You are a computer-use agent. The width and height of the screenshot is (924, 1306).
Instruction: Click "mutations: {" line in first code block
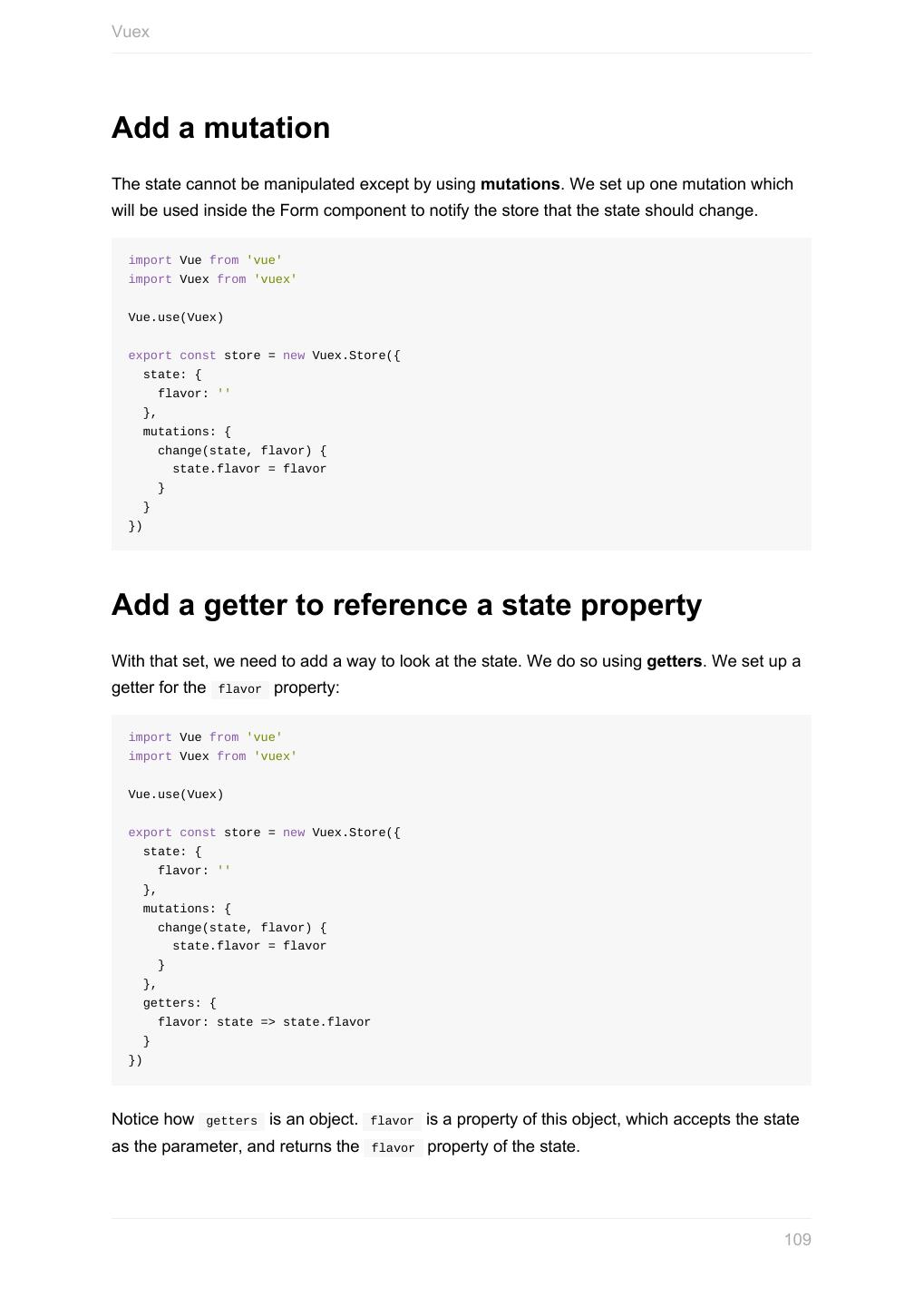(x=187, y=432)
